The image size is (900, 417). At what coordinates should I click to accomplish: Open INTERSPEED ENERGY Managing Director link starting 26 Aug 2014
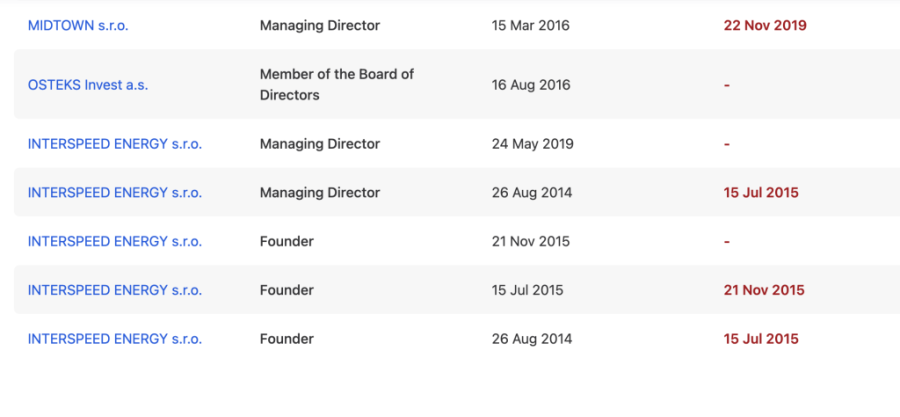coord(115,193)
